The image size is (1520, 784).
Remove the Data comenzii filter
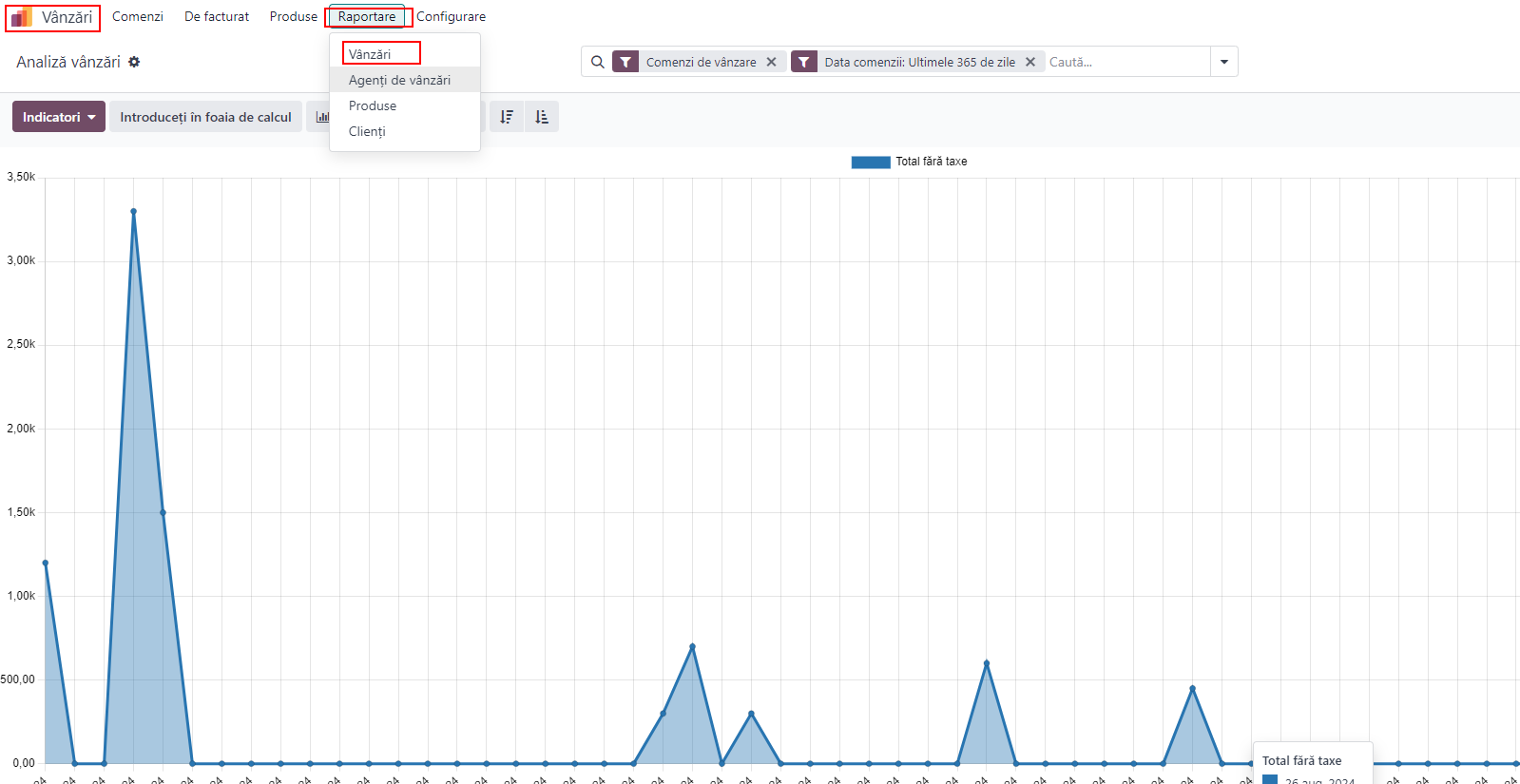pyautogui.click(x=1029, y=62)
